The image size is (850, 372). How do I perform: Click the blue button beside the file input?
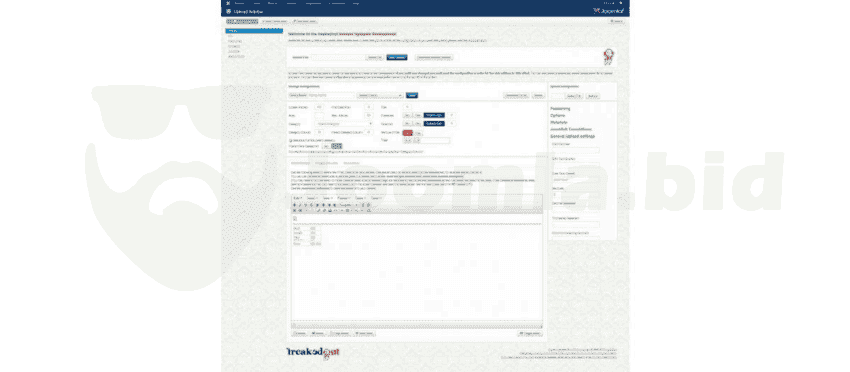click(397, 57)
